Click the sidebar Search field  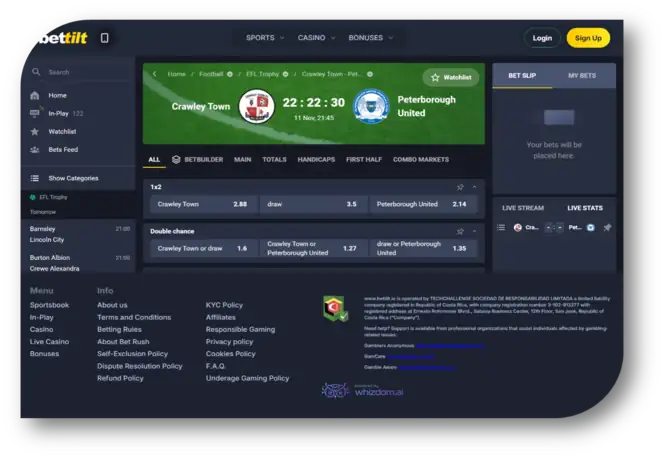coord(79,72)
